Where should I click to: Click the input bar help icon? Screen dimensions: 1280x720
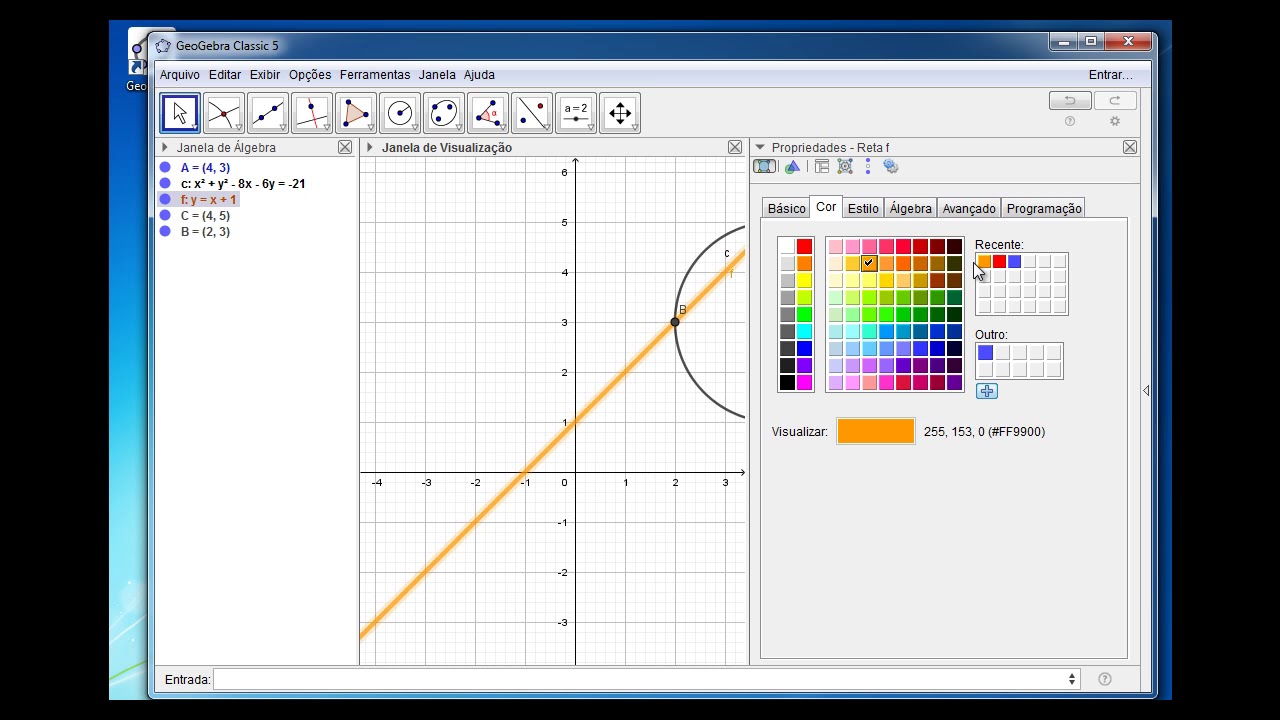pyautogui.click(x=1105, y=679)
